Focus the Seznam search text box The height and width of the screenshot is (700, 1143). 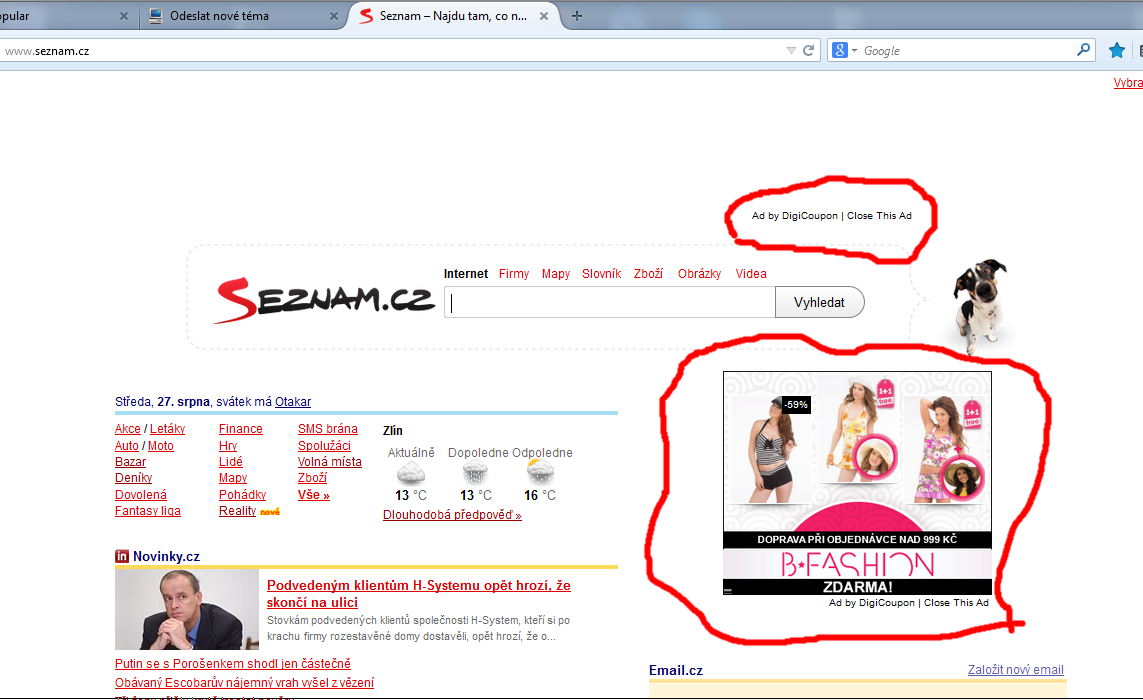click(609, 302)
